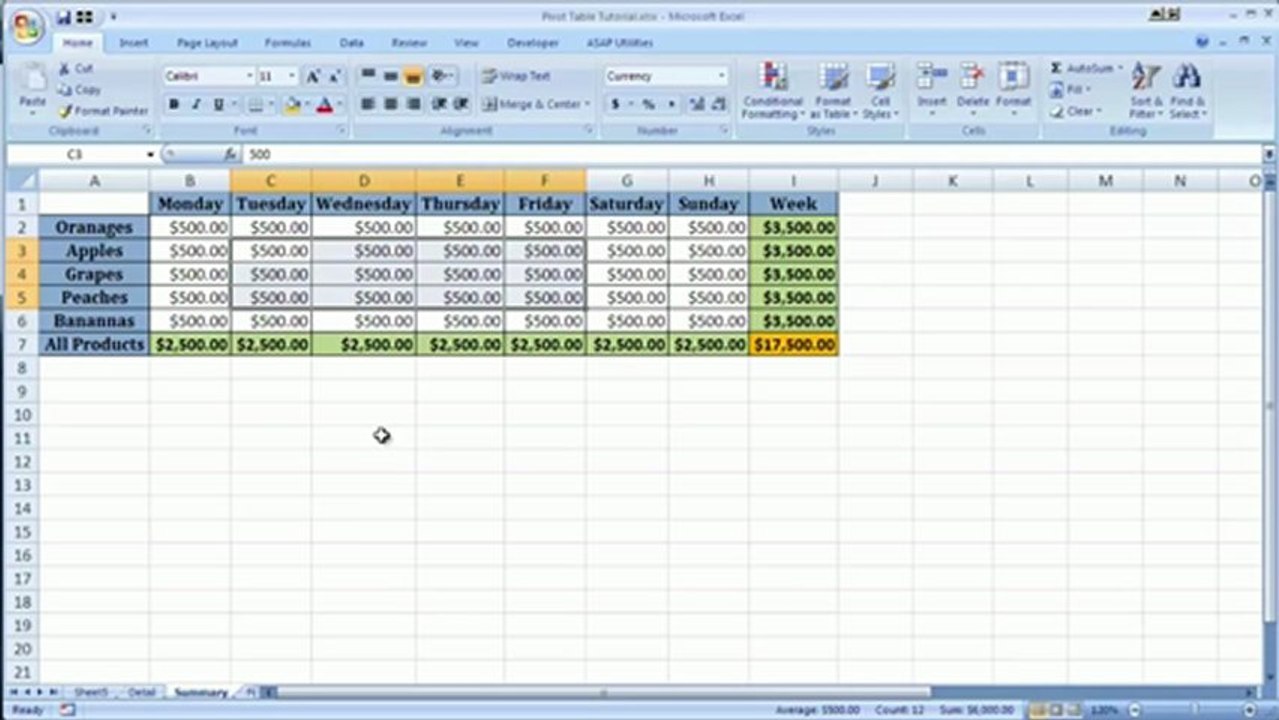Select the Detail sheet tab
1279x720 pixels.
pos(141,692)
